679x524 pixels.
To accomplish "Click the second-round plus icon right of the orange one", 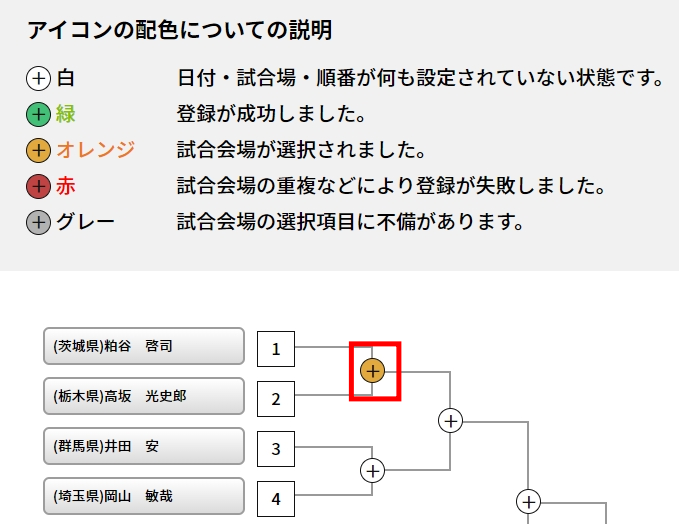I will (x=451, y=421).
